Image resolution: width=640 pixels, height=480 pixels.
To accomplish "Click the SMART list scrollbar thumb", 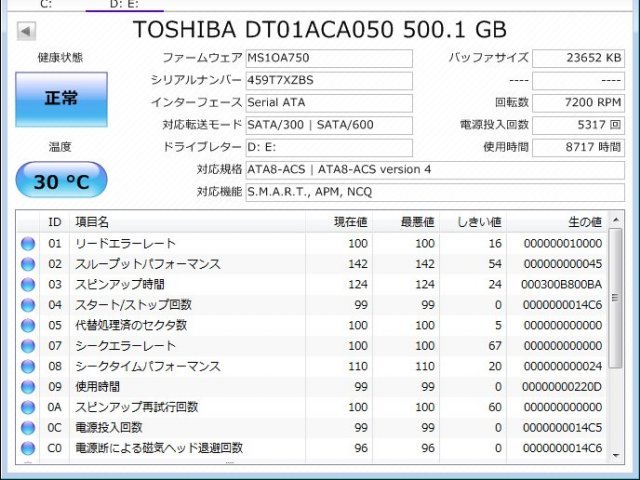I will click(x=616, y=298).
